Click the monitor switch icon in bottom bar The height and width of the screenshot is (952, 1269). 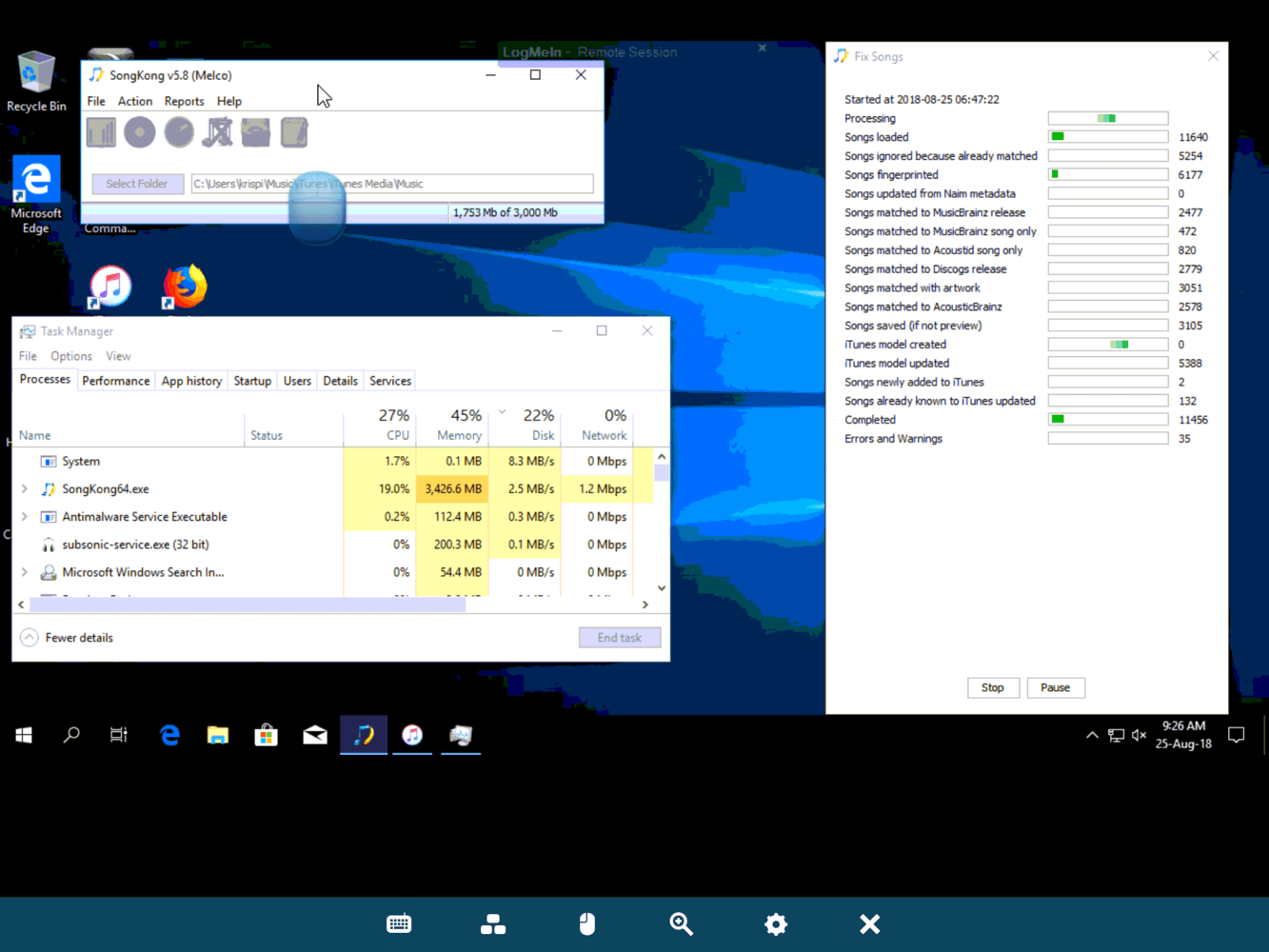pyautogui.click(x=493, y=923)
